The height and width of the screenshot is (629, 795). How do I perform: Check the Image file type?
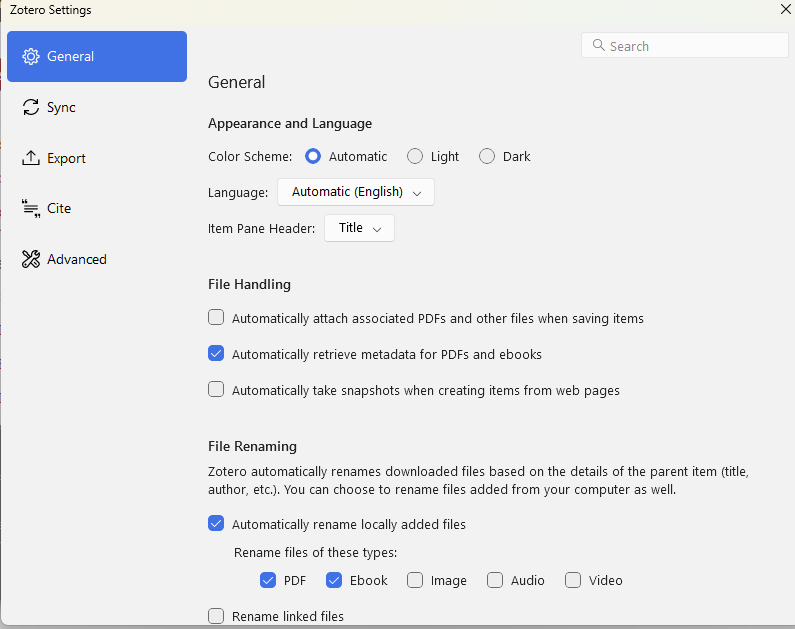coord(415,580)
